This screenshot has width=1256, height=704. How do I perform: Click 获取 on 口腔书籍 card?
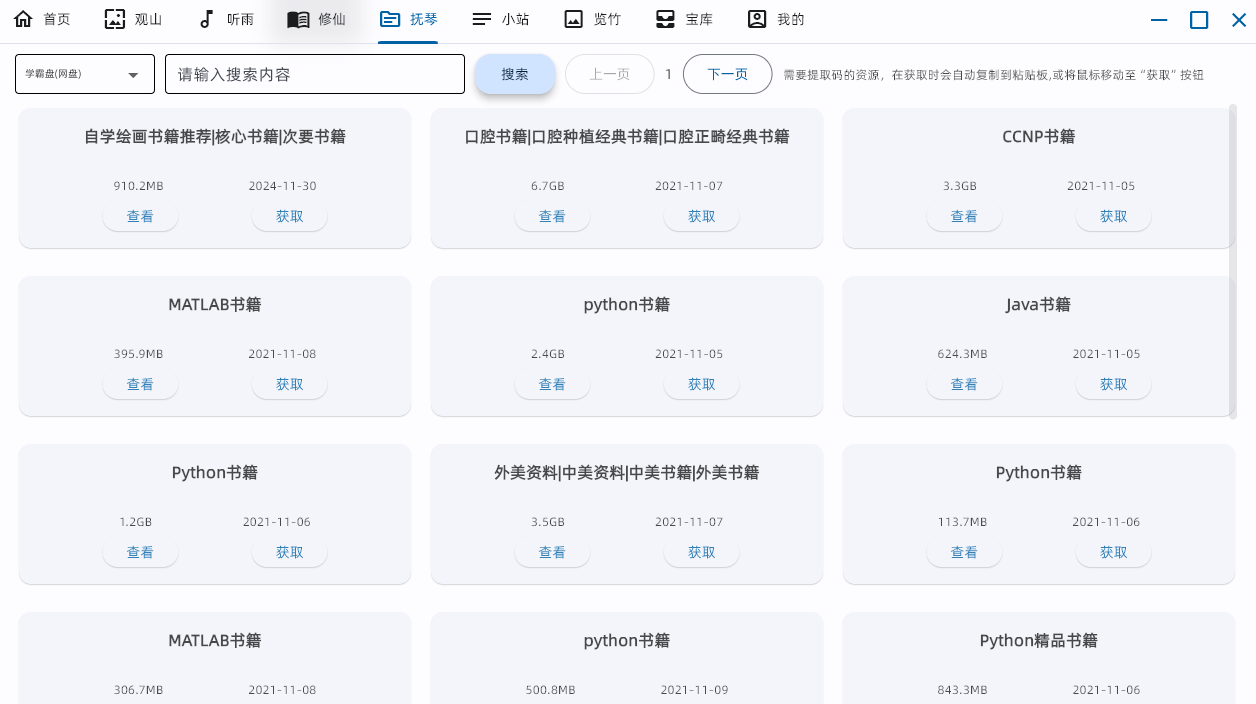701,216
